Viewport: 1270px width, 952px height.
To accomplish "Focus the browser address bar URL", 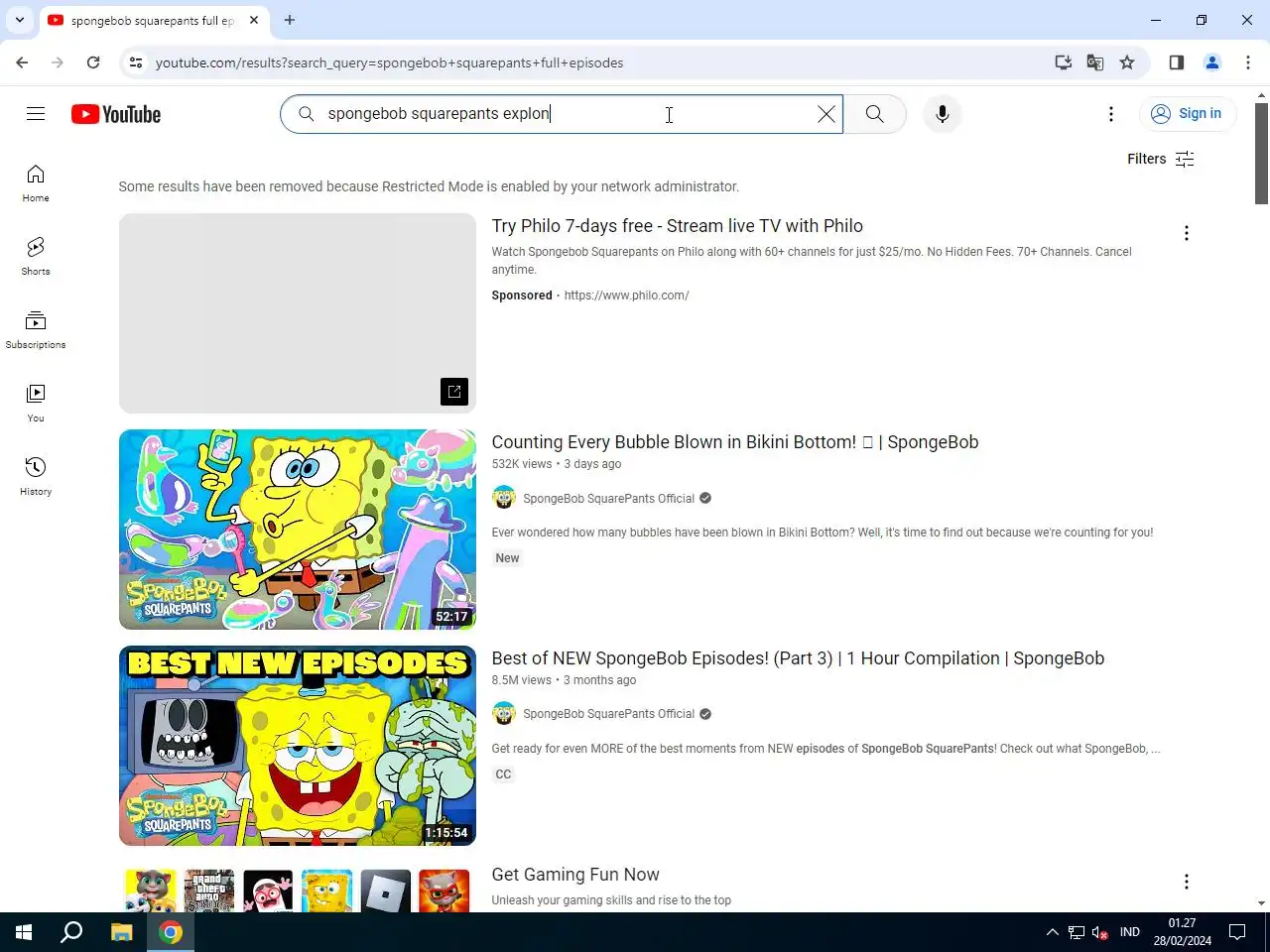I will point(389,62).
